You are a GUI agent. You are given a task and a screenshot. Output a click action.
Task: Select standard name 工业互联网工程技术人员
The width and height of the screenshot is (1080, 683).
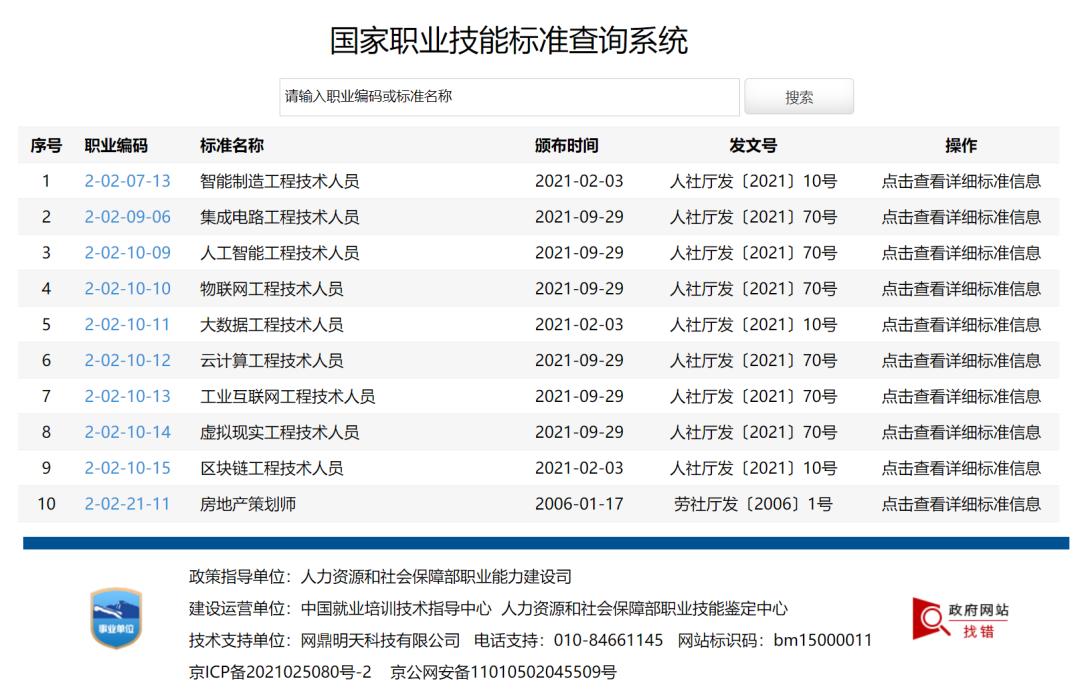click(x=287, y=396)
